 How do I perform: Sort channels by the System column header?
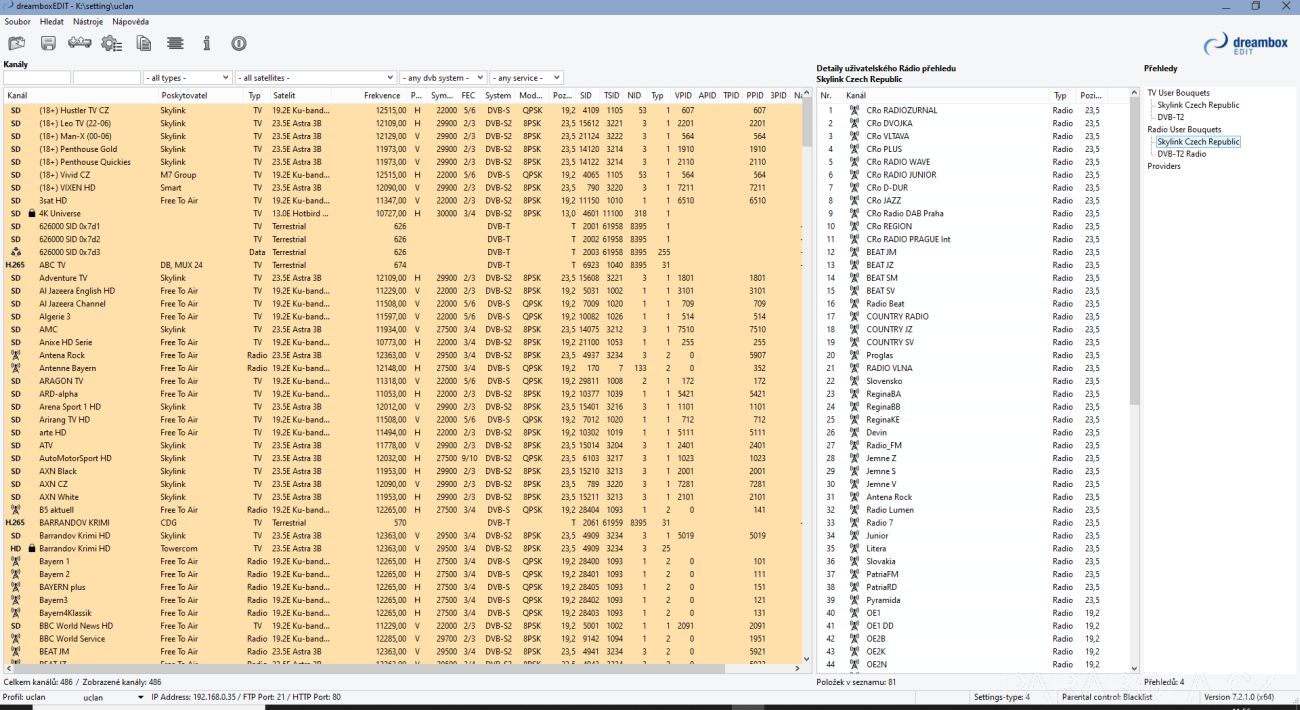click(x=498, y=96)
